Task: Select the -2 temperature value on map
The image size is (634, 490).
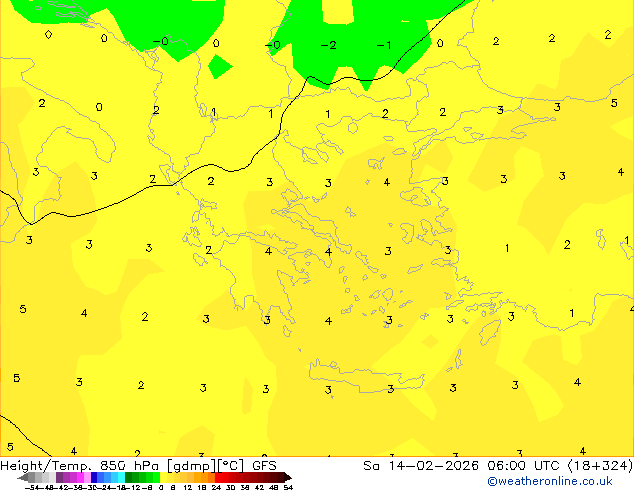Action: click(328, 45)
